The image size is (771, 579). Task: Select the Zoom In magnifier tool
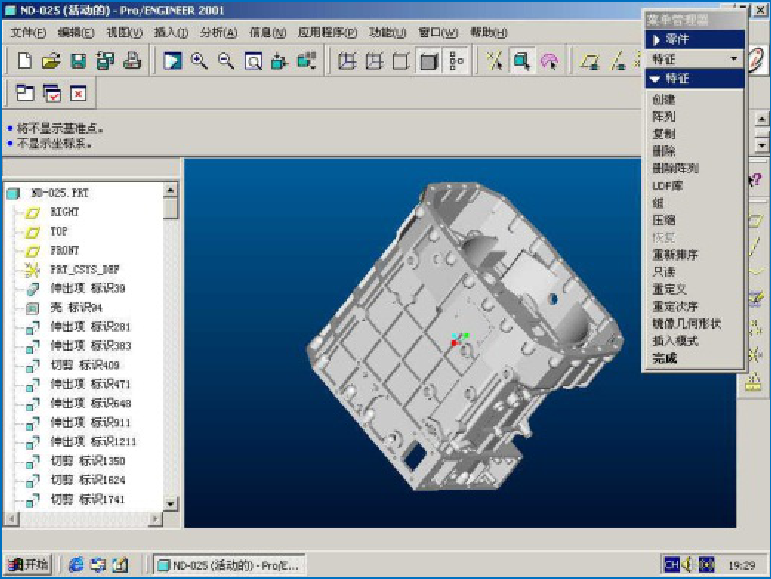[200, 61]
